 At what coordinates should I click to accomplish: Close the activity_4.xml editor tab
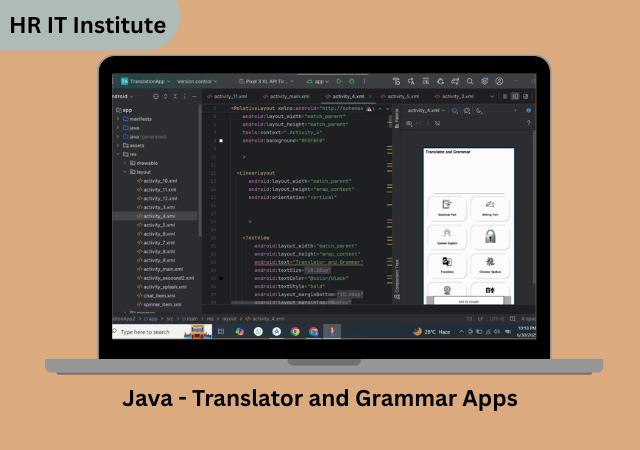370,96
